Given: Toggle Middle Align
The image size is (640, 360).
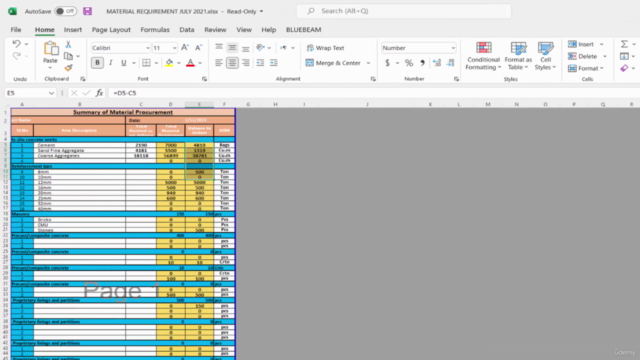Looking at the screenshot, I should [x=232, y=48].
